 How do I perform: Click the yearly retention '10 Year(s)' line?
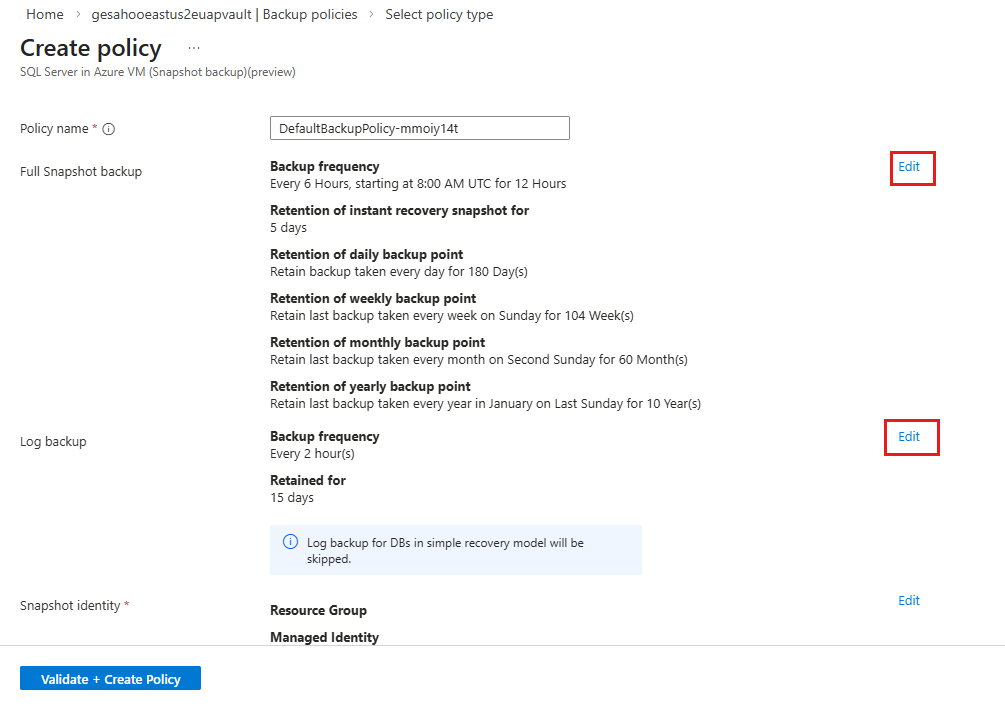[x=485, y=404]
